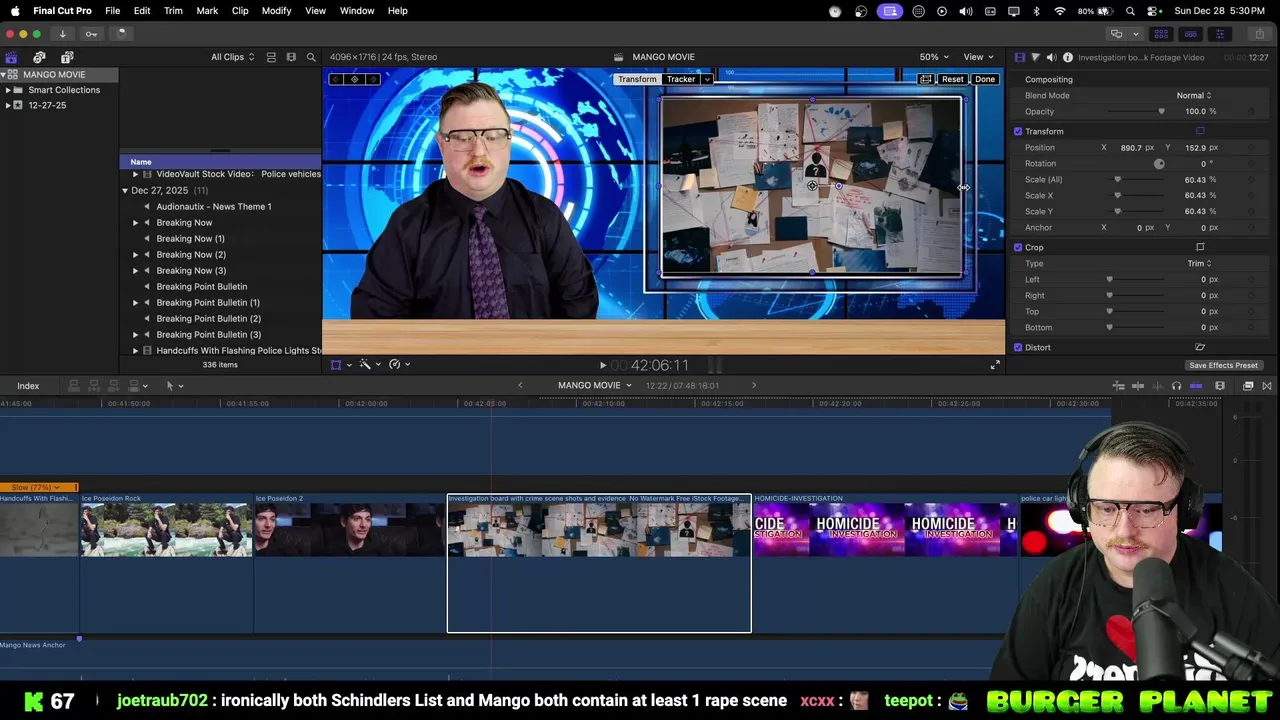Show the Background Tasks indicator
1280x720 pixels.
pyautogui.click(x=120, y=33)
